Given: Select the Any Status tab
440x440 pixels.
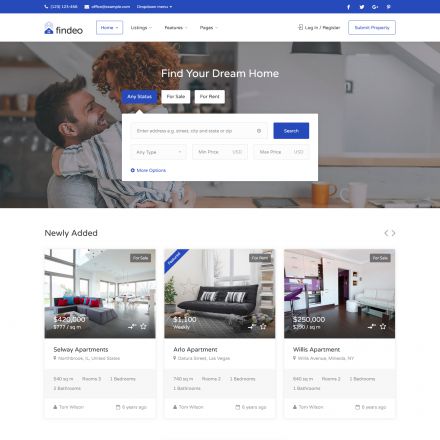Looking at the screenshot, I should [x=139, y=97].
